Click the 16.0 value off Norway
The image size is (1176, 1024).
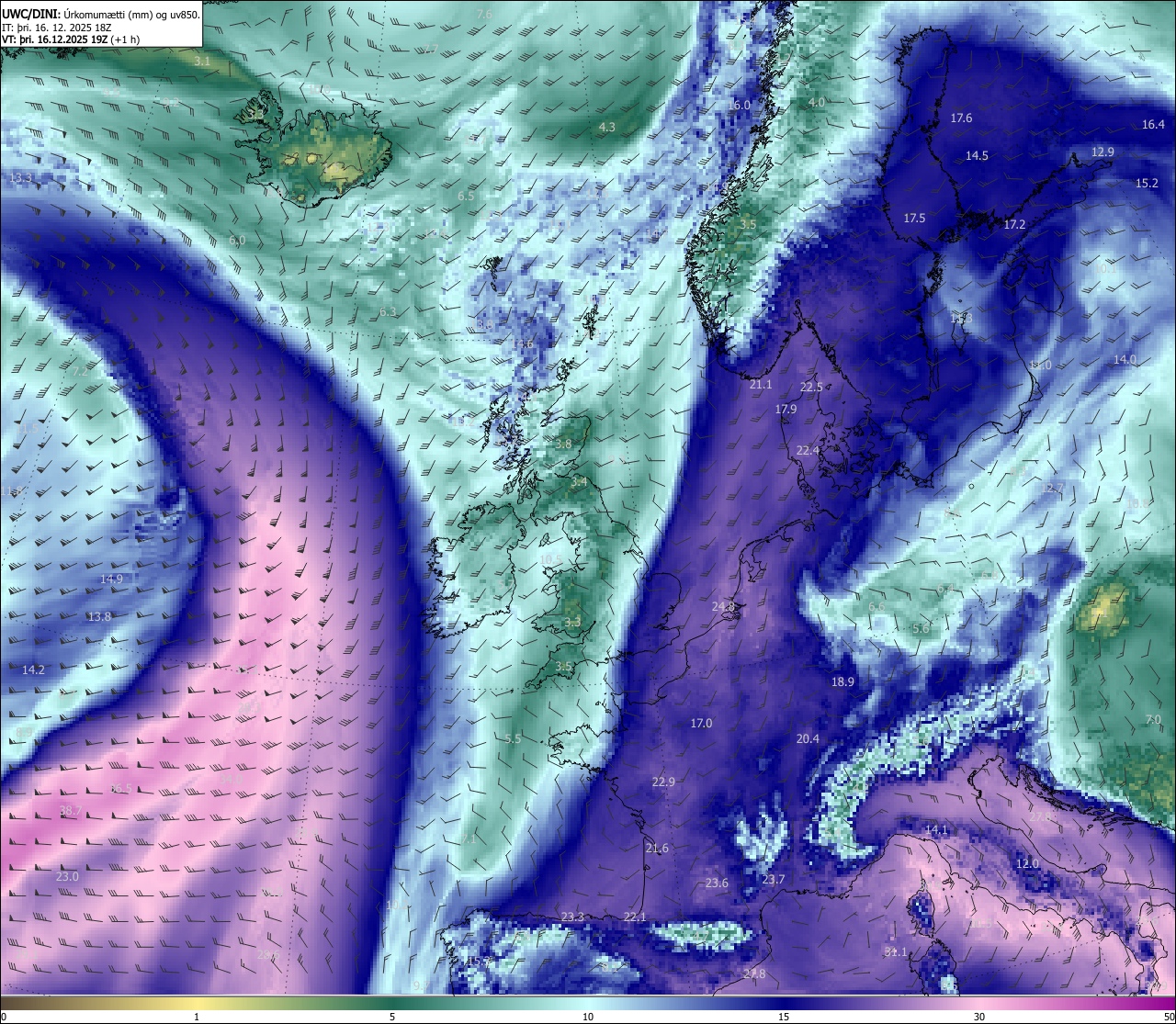739,106
